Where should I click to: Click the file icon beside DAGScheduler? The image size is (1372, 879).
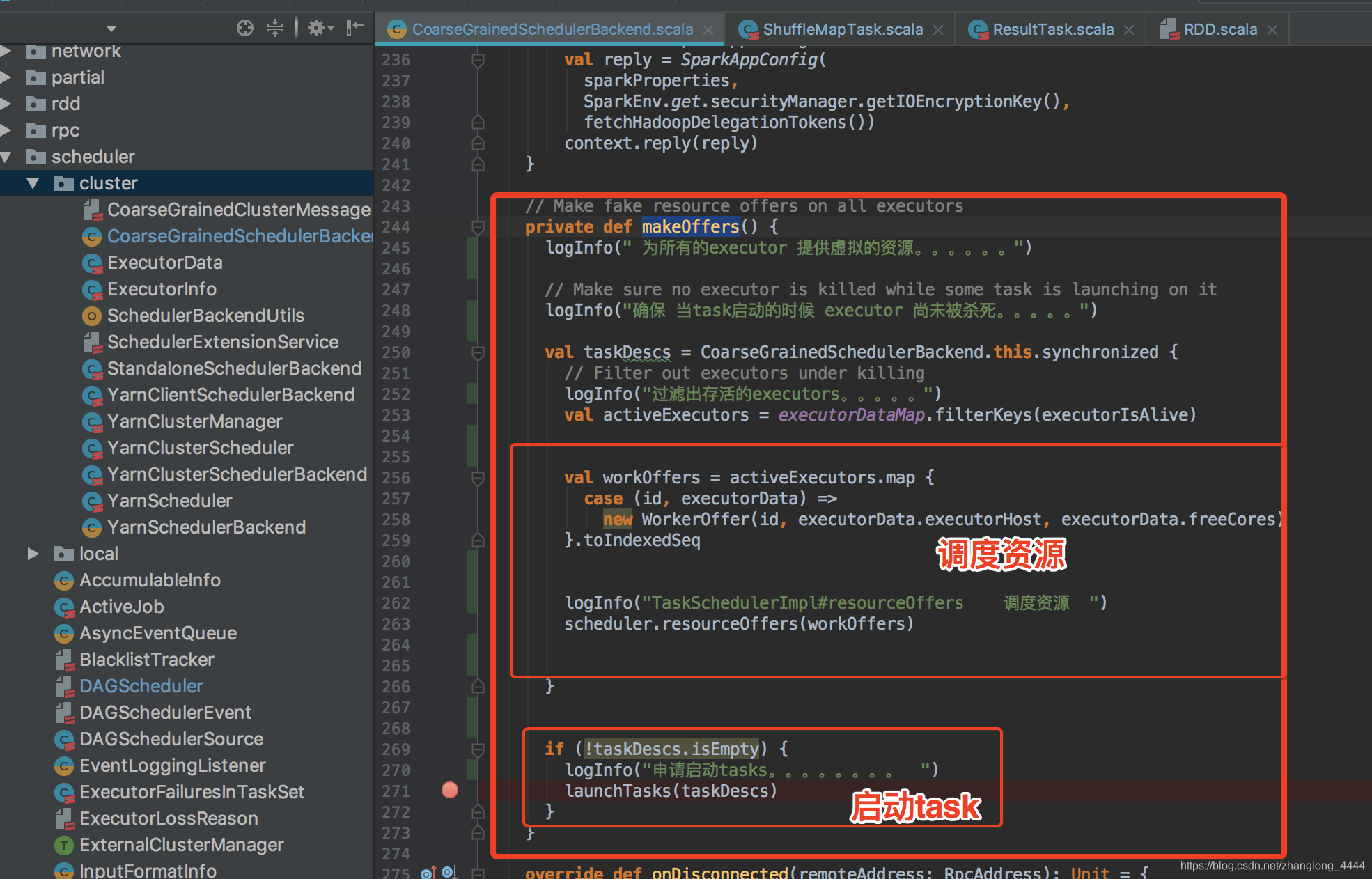pyautogui.click(x=65, y=686)
